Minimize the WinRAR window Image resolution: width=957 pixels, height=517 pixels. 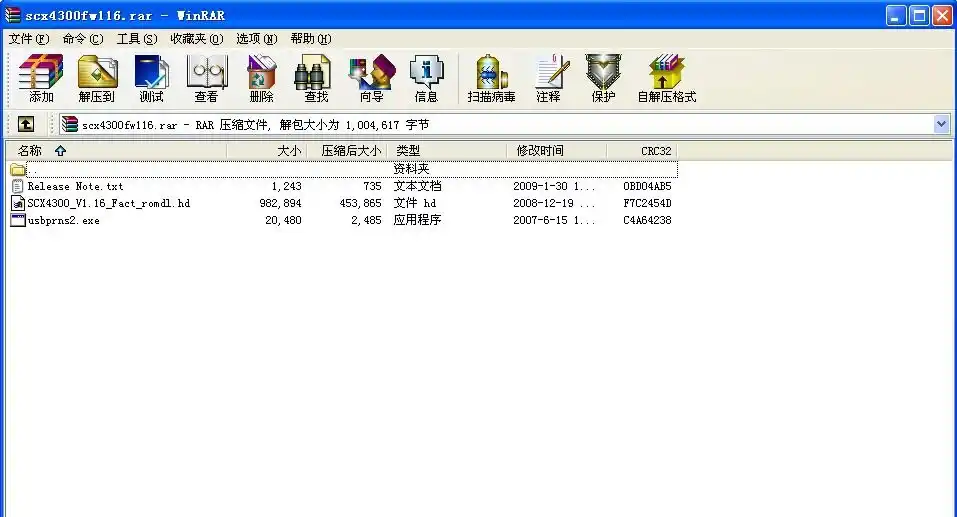(x=895, y=15)
